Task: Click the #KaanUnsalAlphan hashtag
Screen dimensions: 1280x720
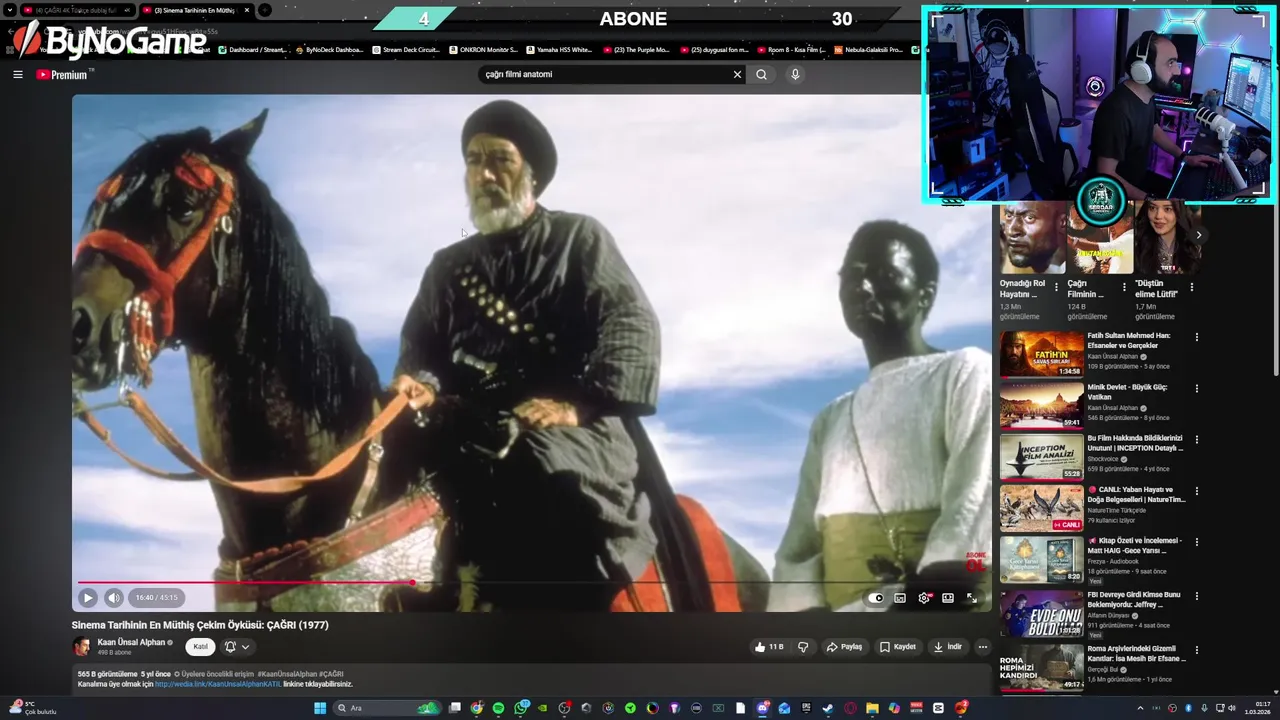Action: (286, 674)
